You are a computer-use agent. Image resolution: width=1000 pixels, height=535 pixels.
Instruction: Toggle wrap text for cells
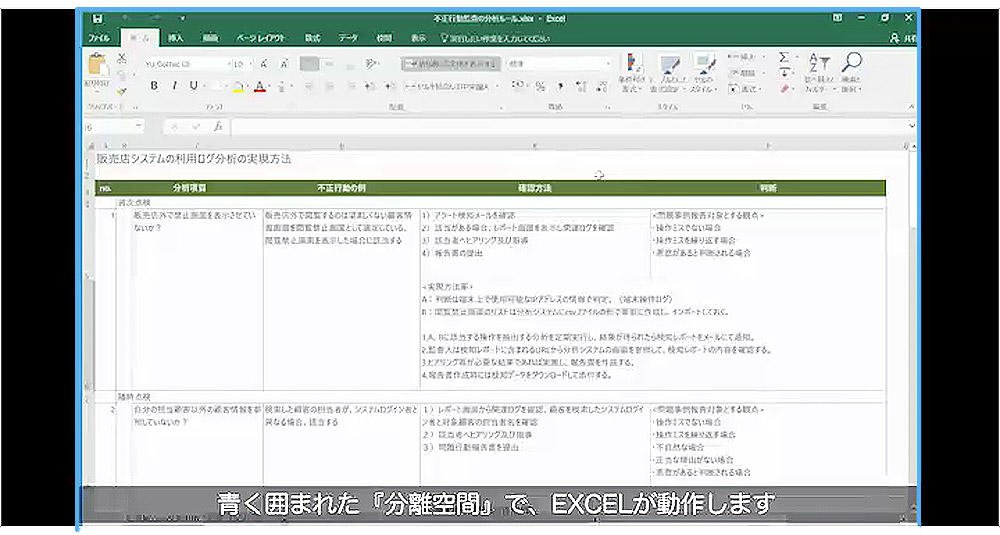coord(450,64)
